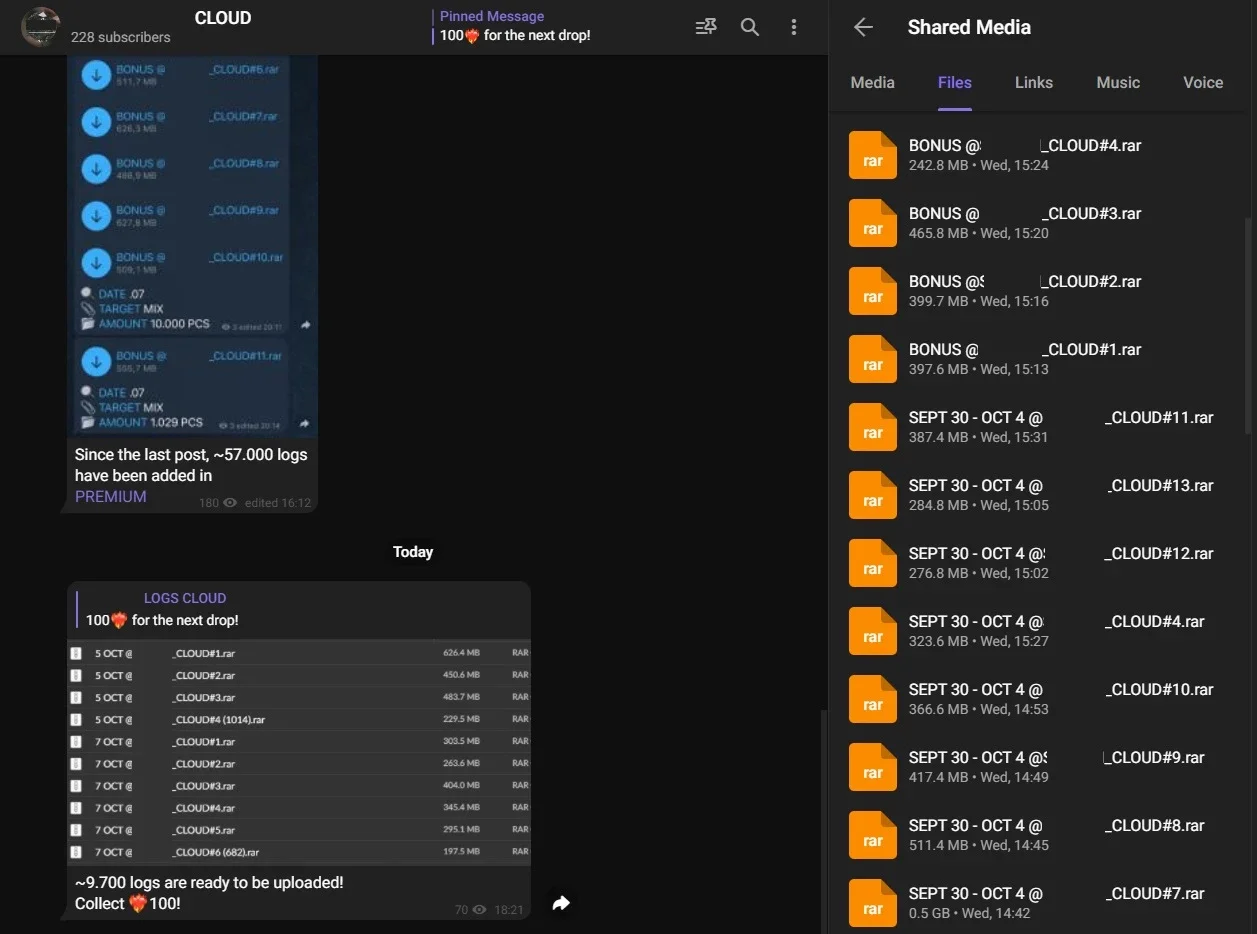Go back with Shared Media arrow
This screenshot has height=934, width=1257.
click(864, 27)
